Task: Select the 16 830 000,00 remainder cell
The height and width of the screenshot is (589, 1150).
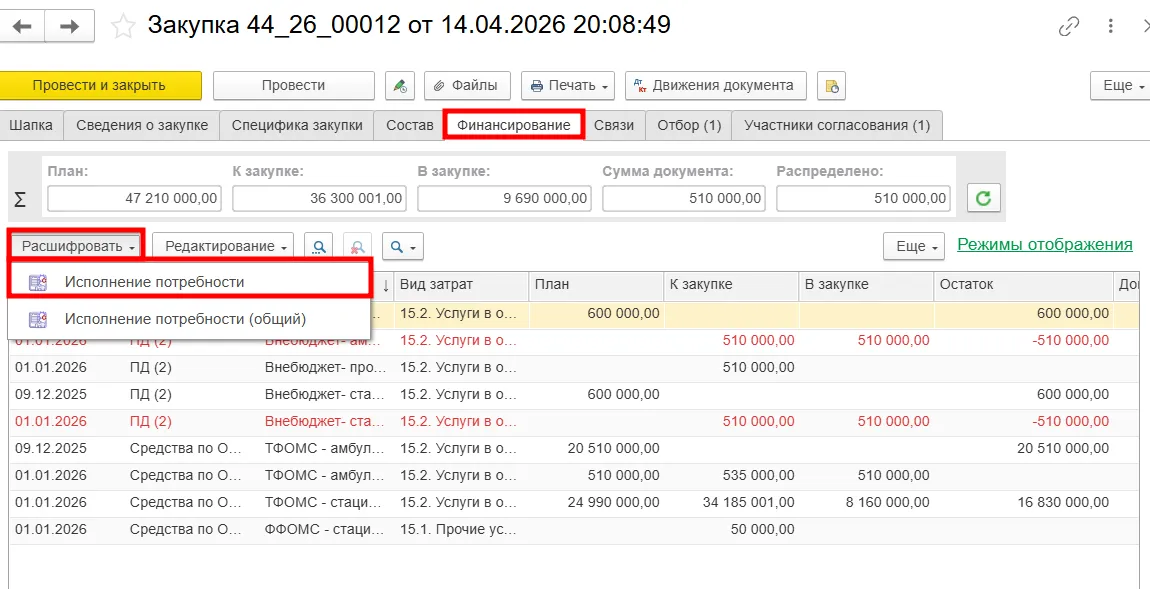Action: coord(1024,502)
